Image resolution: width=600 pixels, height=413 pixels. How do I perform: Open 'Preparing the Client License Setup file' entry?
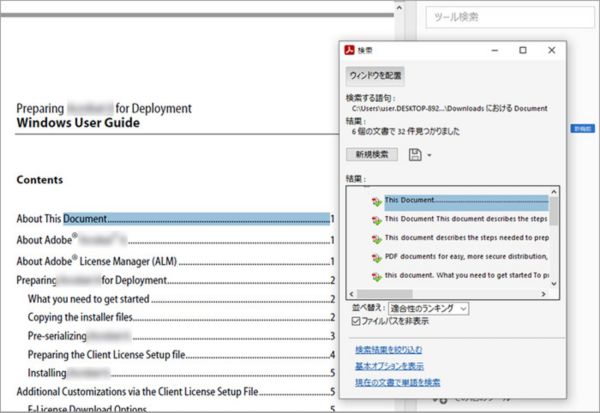coord(181,355)
